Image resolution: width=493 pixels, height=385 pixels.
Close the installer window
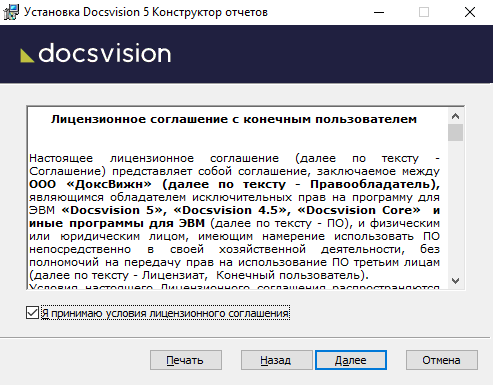470,12
